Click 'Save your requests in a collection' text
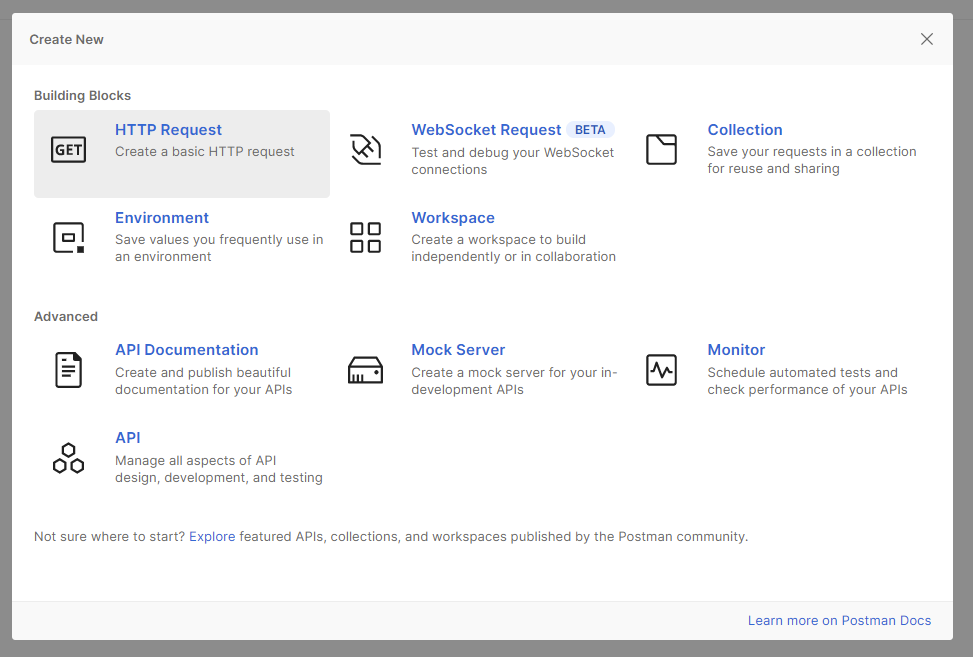This screenshot has width=973, height=657. click(x=812, y=160)
